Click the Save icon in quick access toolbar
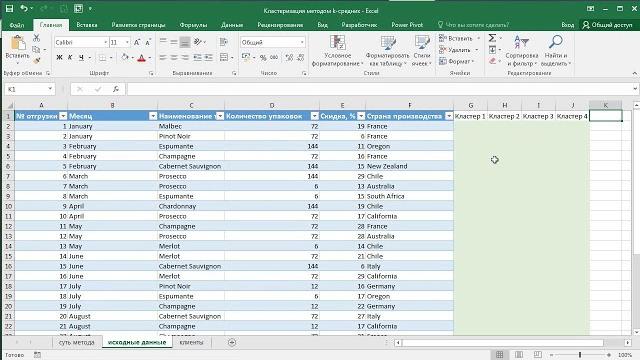 pyautogui.click(x=9, y=8)
